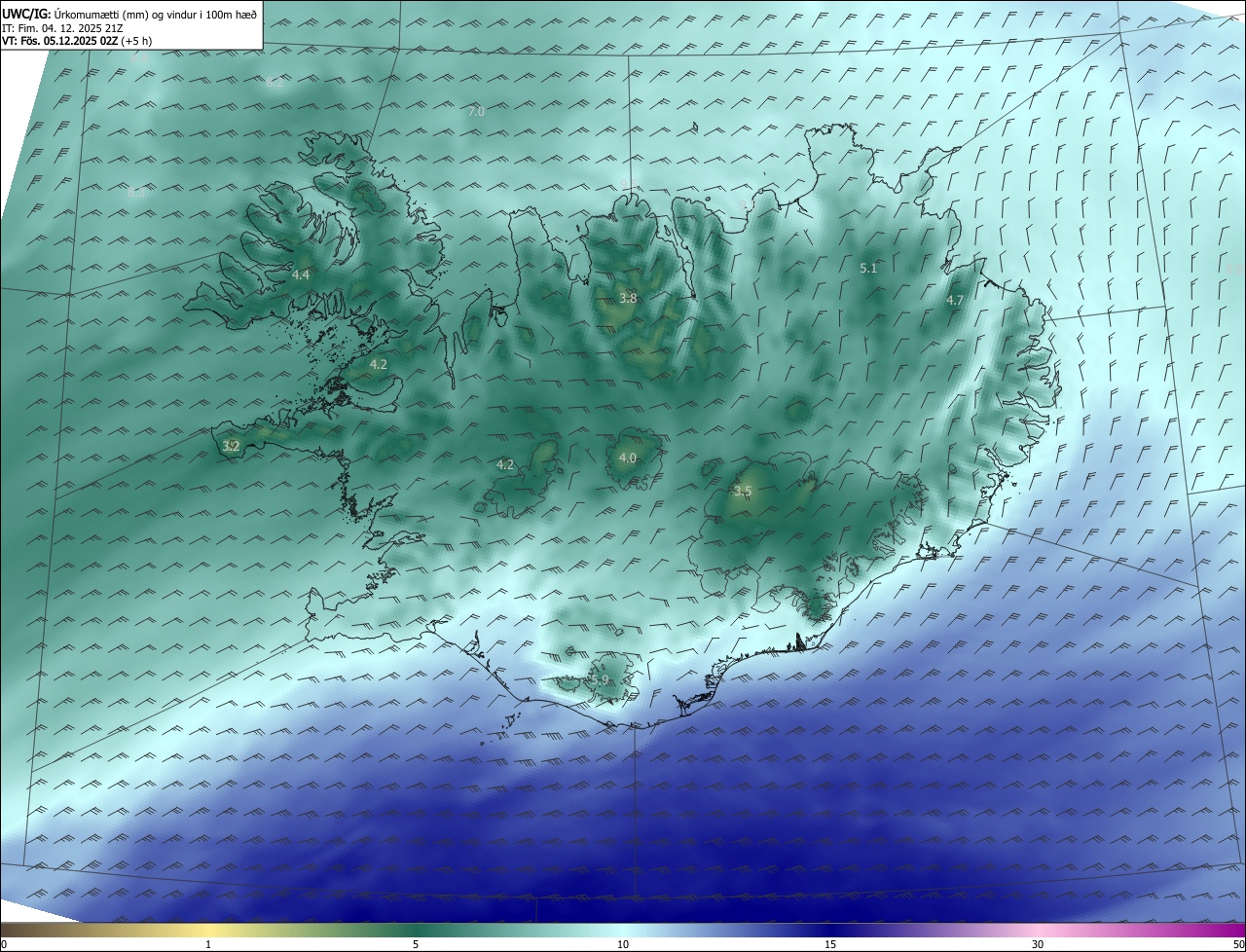Click the 10 tick on the color scale
Image resolution: width=1246 pixels, height=952 pixels.
(623, 944)
